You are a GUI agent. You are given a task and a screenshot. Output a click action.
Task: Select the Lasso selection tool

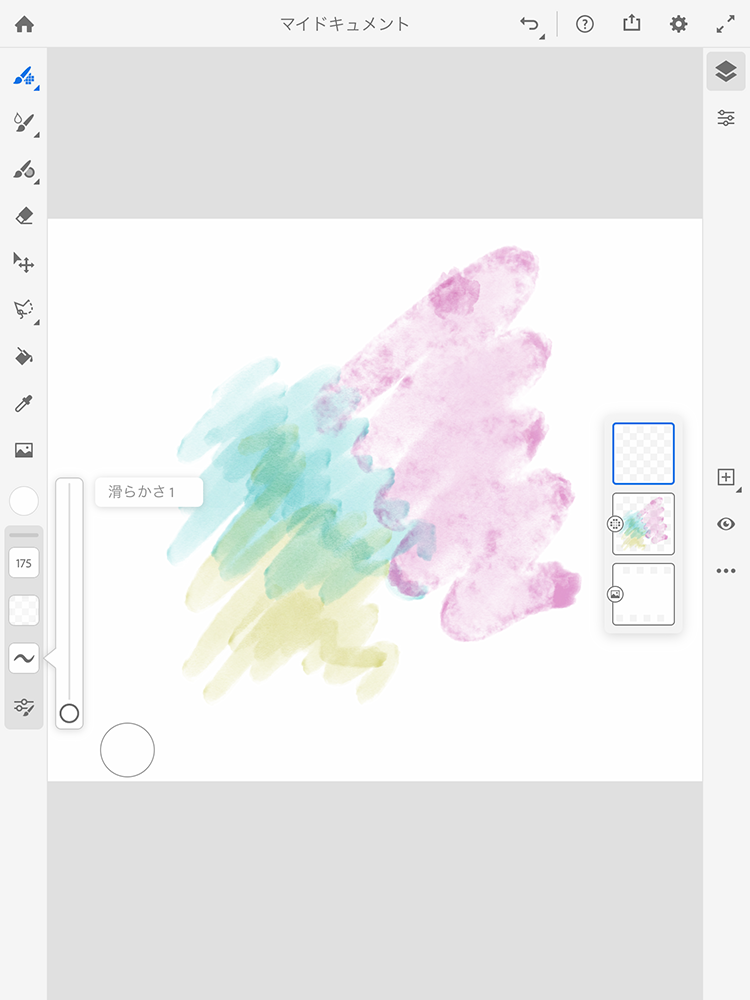[25, 310]
